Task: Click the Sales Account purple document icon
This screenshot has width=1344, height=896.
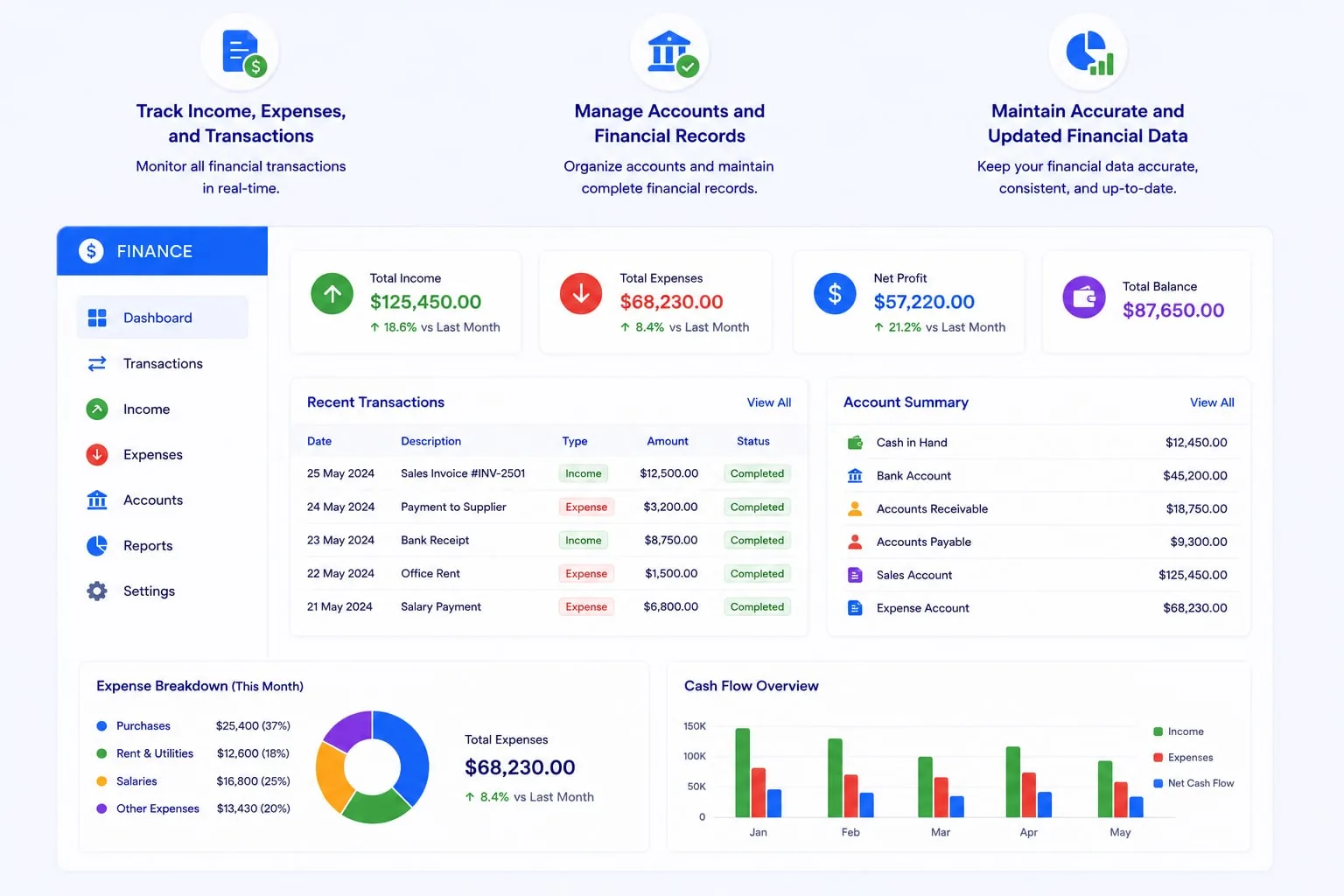Action: pyautogui.click(x=855, y=575)
